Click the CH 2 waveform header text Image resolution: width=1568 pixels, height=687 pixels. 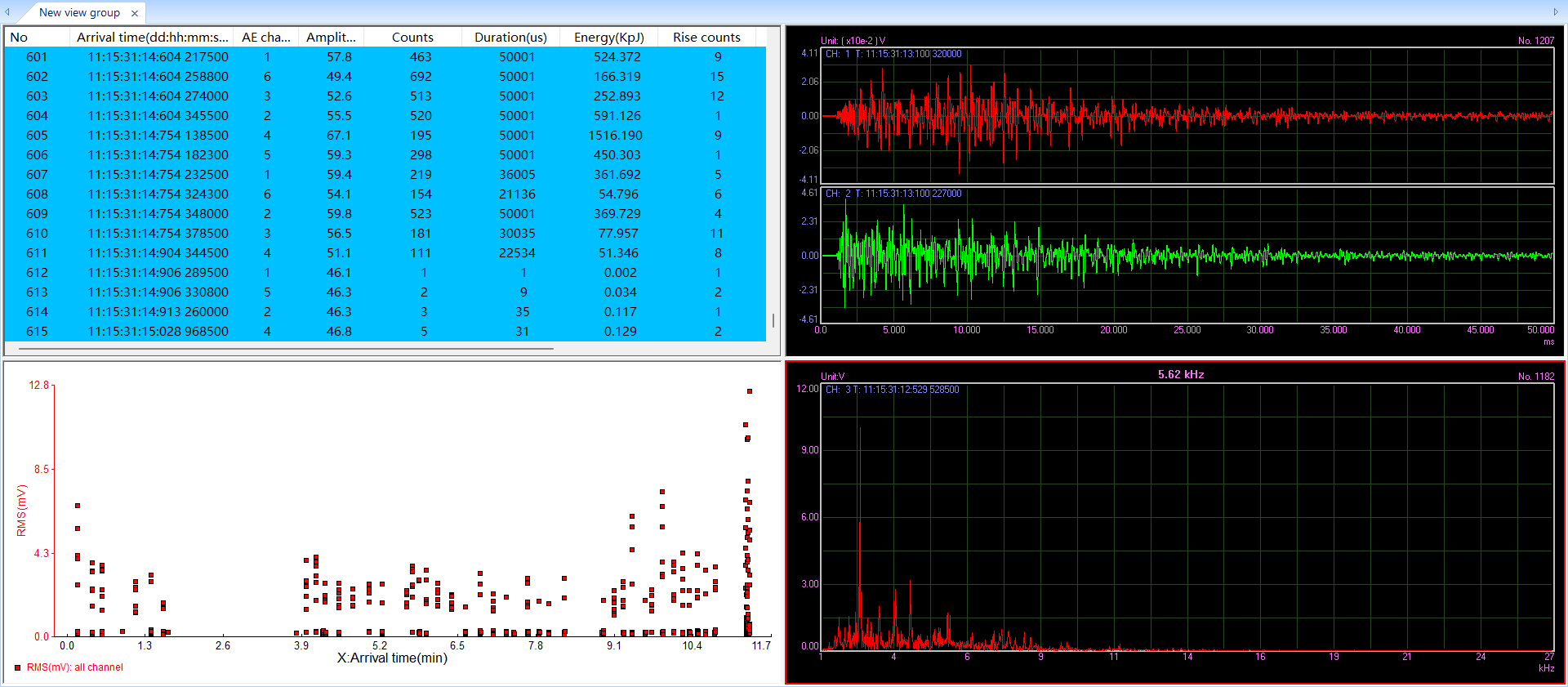(x=893, y=194)
